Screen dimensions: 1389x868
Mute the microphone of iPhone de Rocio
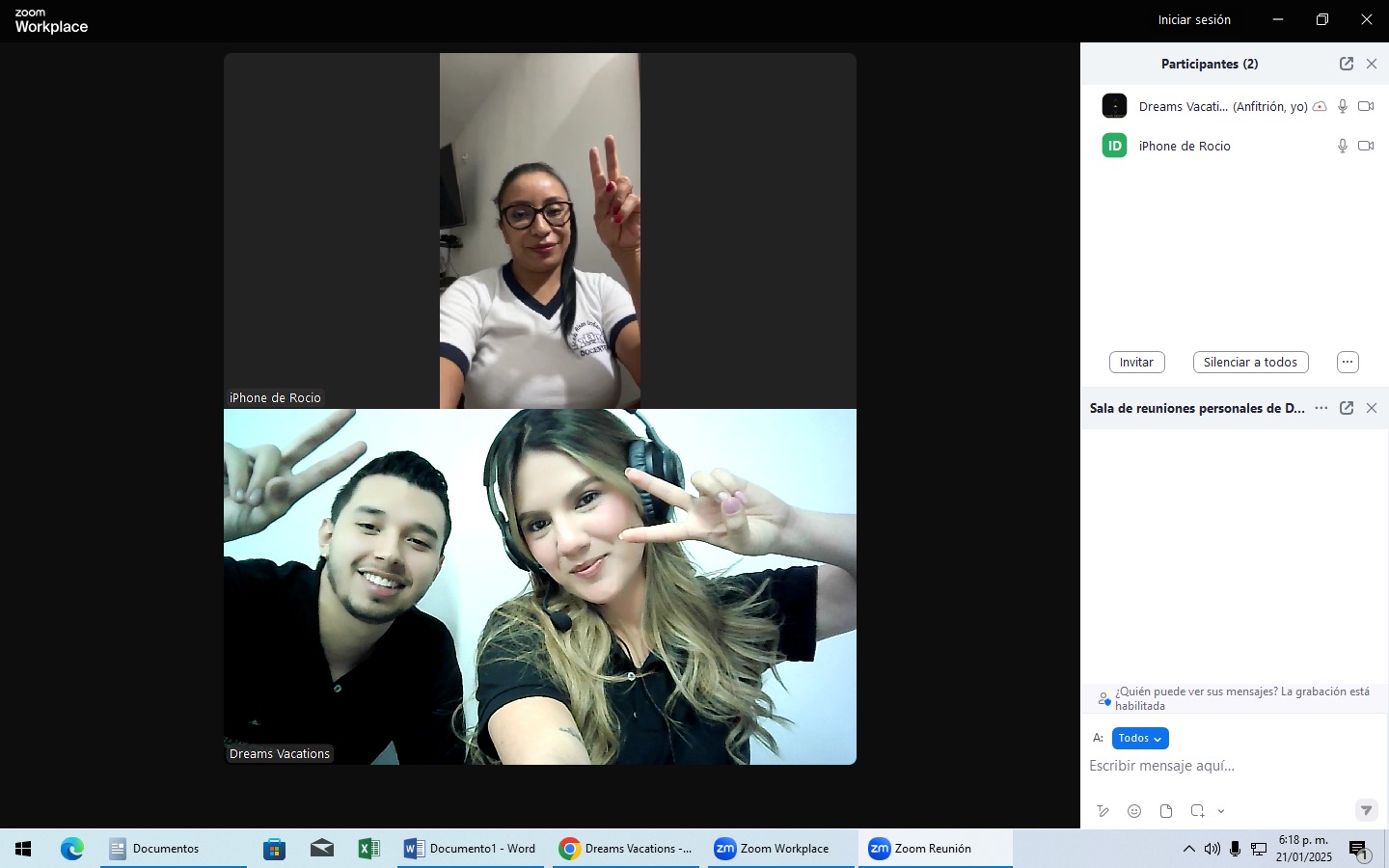1343,146
